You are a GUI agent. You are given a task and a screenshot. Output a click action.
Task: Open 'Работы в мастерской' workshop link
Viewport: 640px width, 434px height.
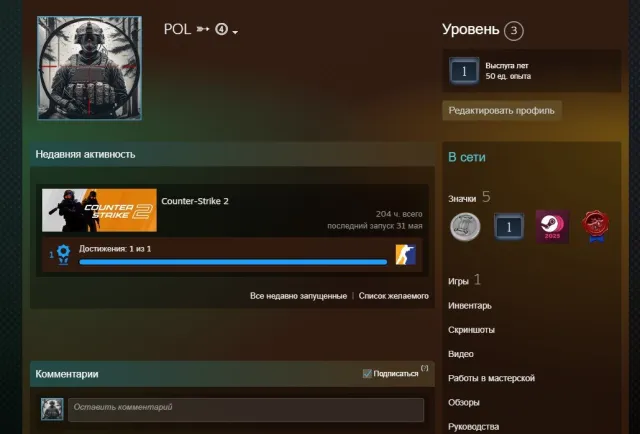click(x=491, y=378)
